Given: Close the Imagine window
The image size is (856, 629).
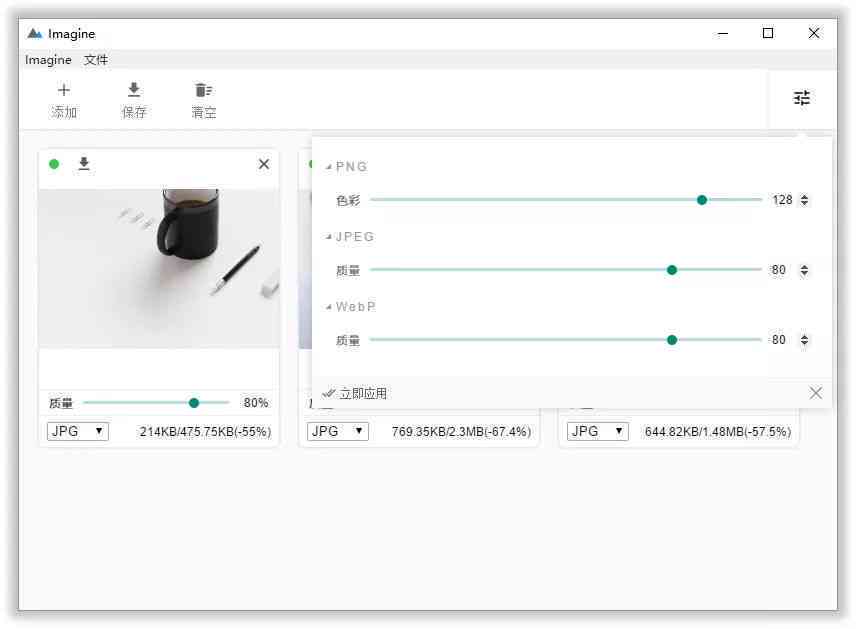Looking at the screenshot, I should (814, 33).
